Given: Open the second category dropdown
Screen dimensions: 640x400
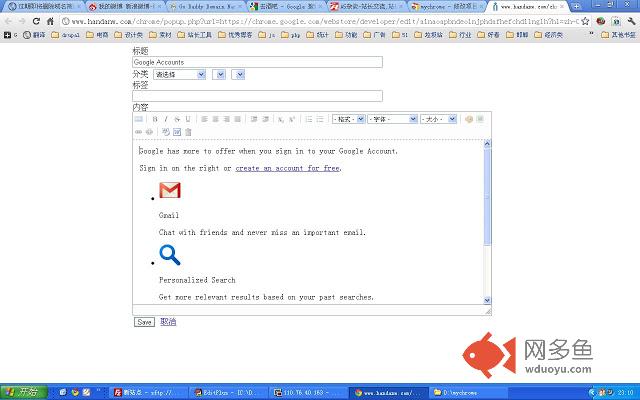Looking at the screenshot, I should [219, 75].
